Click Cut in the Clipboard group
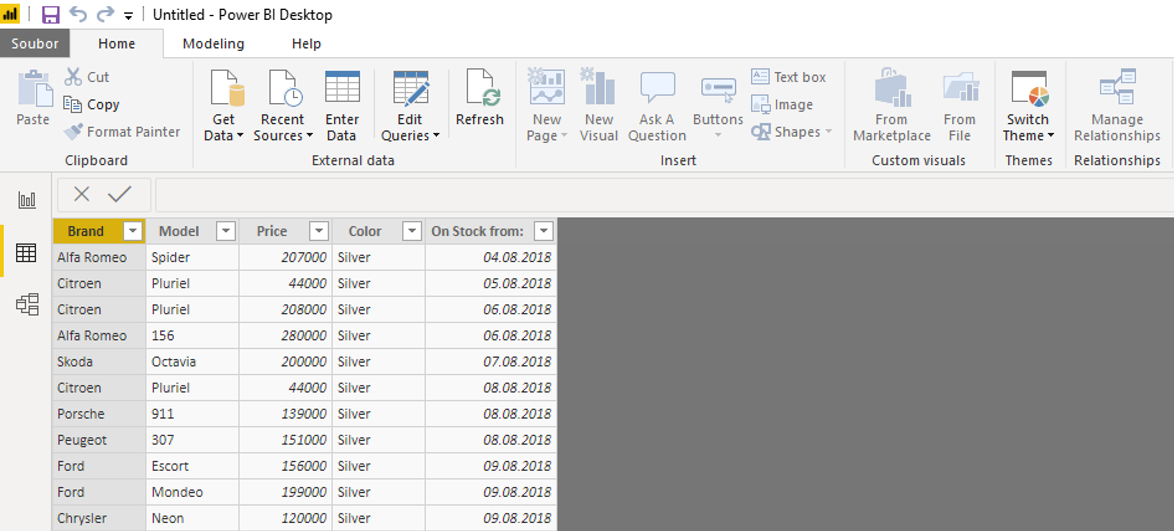The image size is (1174, 531). [87, 76]
